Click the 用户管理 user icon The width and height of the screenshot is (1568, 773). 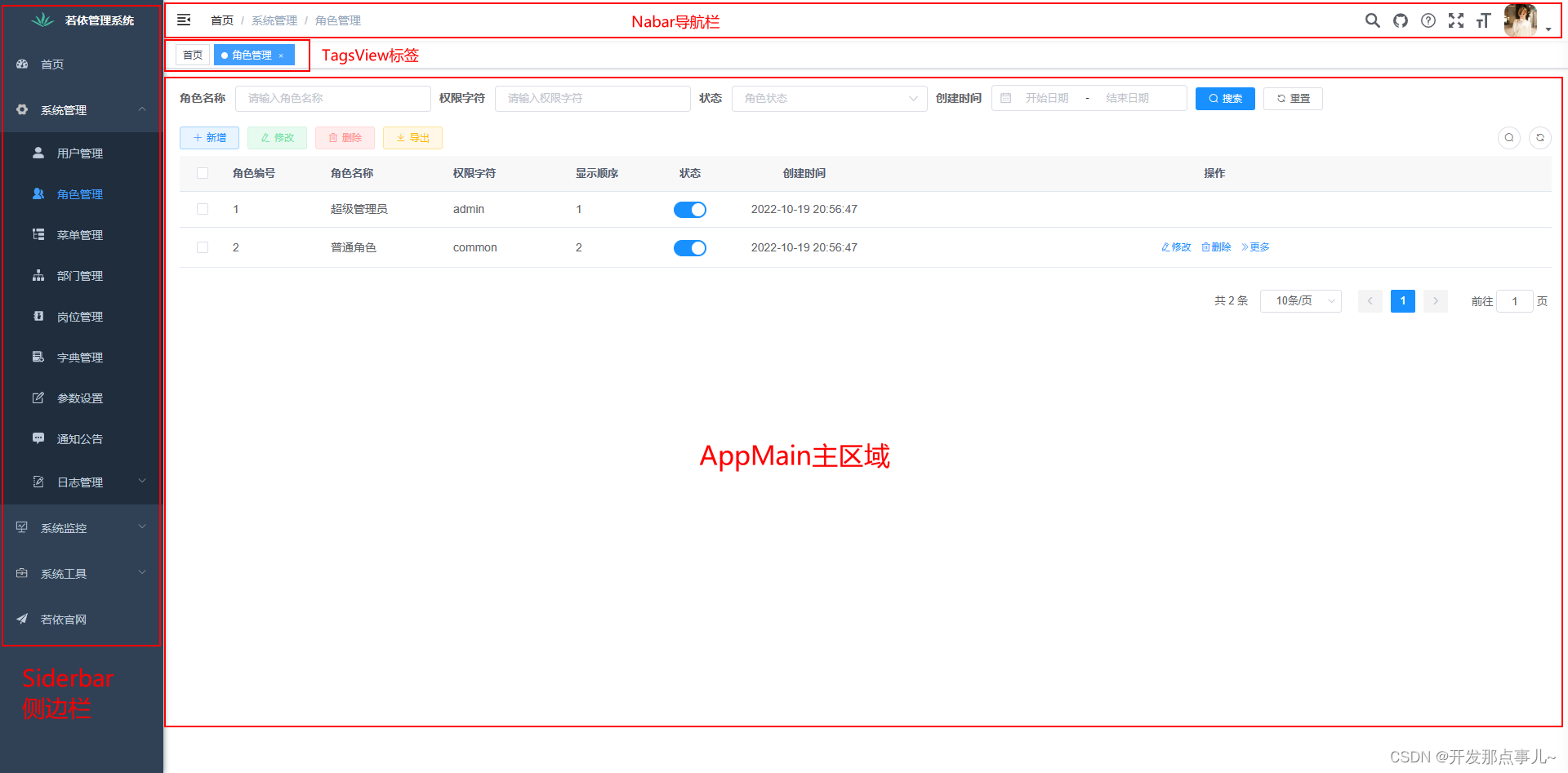click(x=38, y=153)
